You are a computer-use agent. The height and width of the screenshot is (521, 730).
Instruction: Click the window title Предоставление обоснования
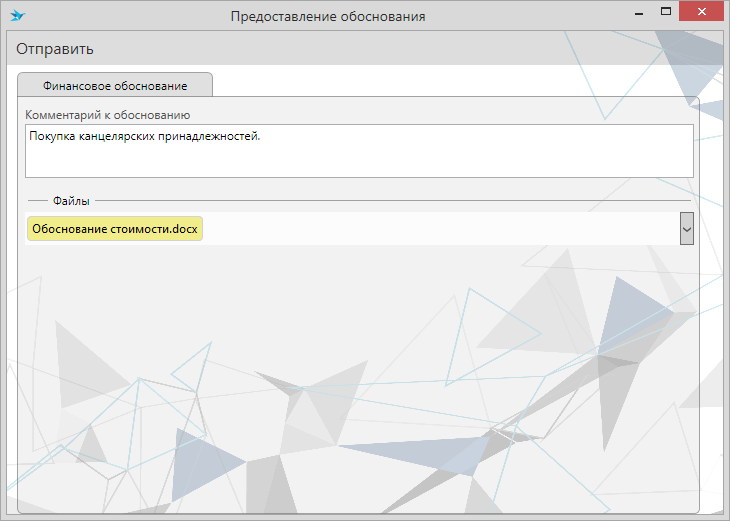pos(327,16)
